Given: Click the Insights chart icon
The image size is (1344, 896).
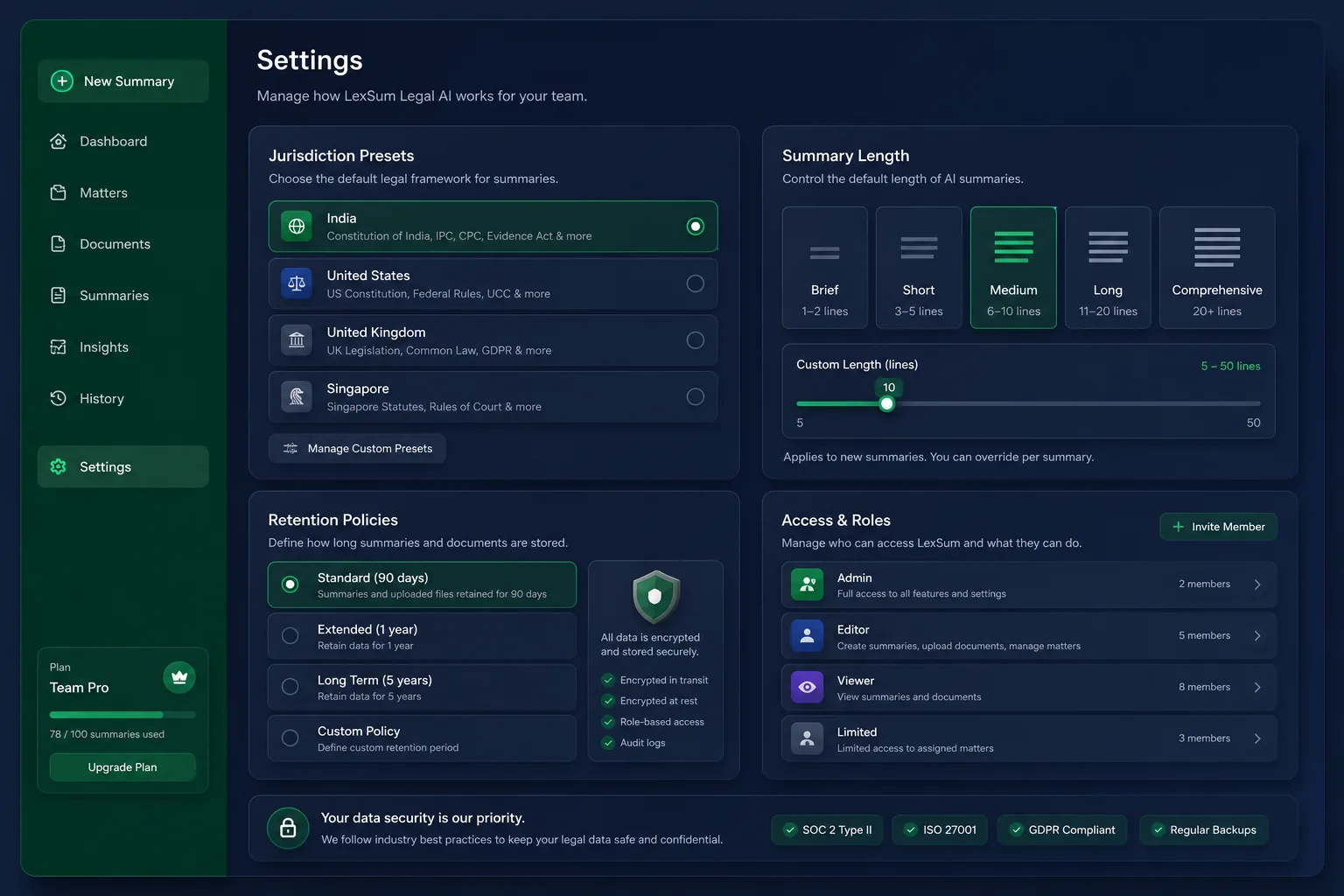Looking at the screenshot, I should [x=59, y=347].
